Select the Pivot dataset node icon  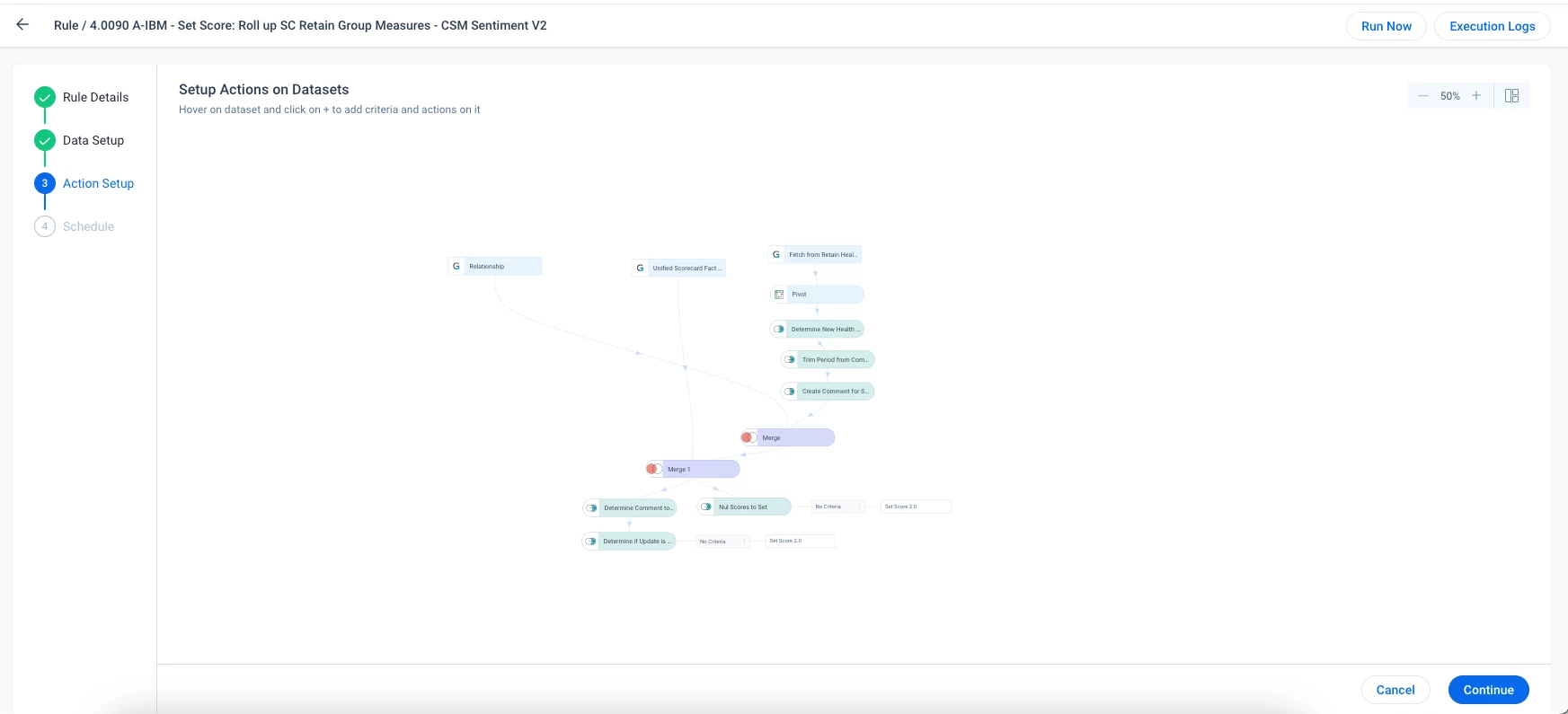(779, 295)
